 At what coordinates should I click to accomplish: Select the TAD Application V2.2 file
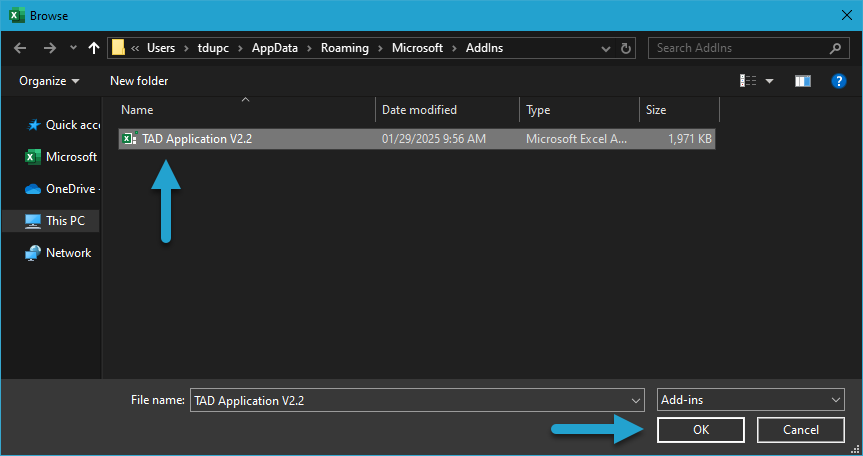417,139
